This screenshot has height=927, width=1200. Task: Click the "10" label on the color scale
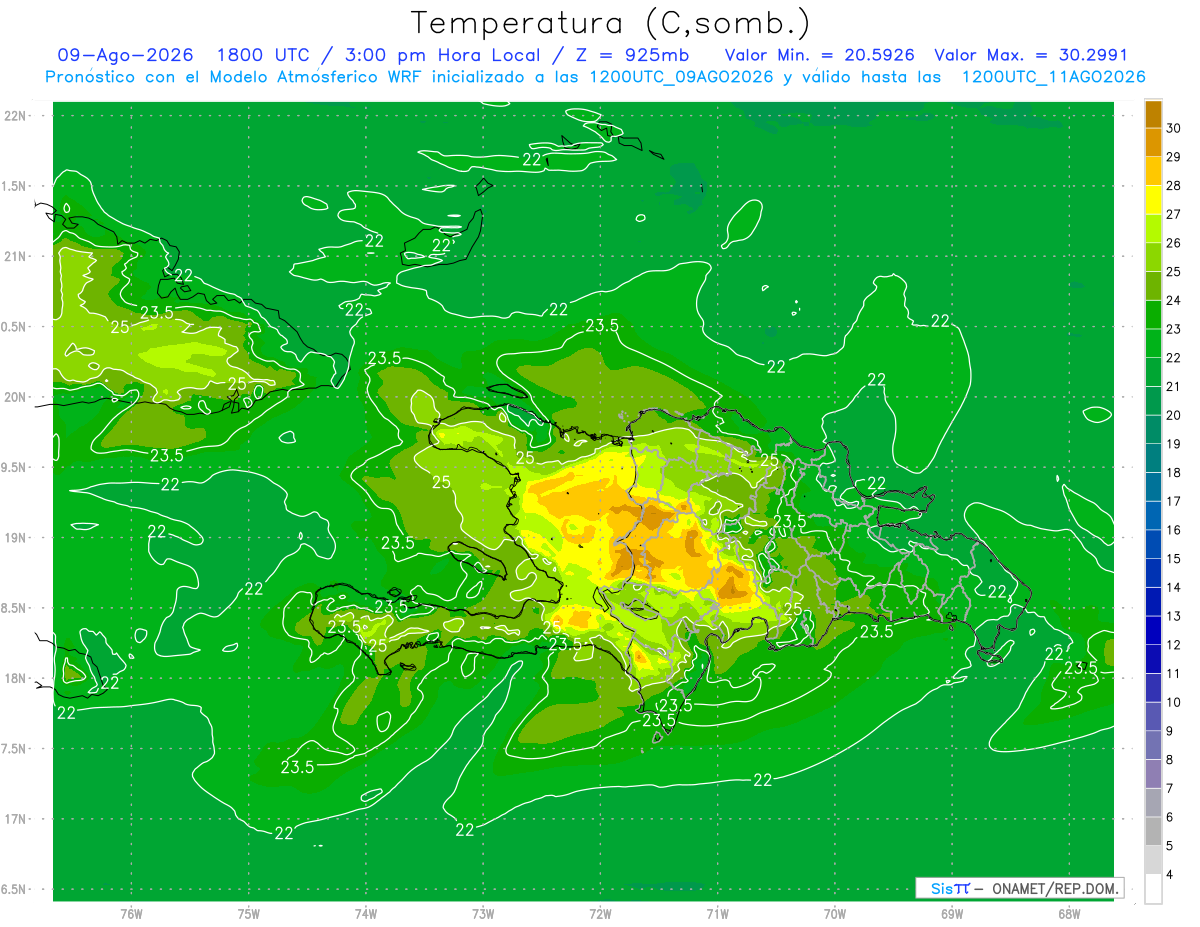[1173, 702]
